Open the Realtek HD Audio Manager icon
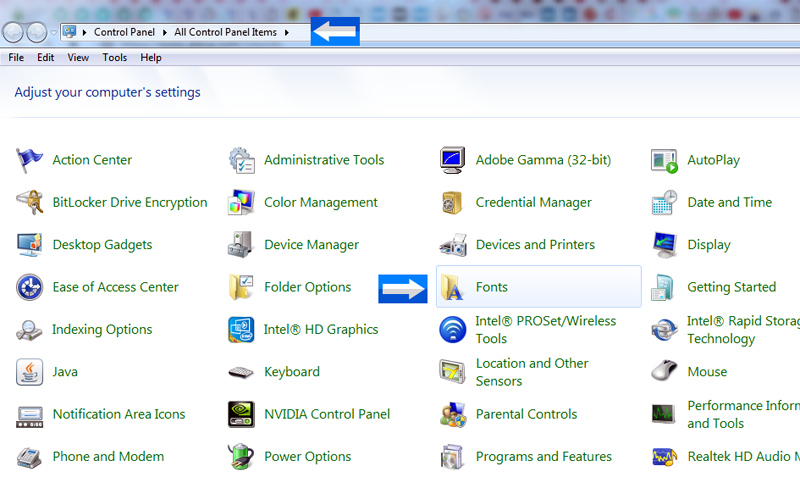This screenshot has height=483, width=800. click(664, 456)
